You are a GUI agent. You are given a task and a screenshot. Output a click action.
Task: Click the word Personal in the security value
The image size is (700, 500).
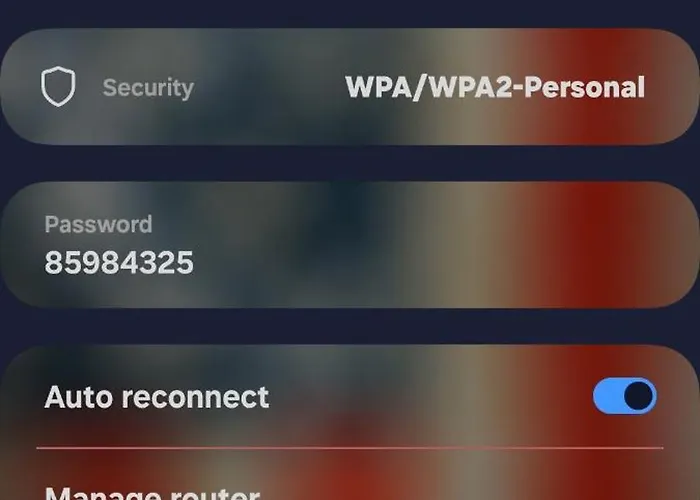click(x=584, y=87)
